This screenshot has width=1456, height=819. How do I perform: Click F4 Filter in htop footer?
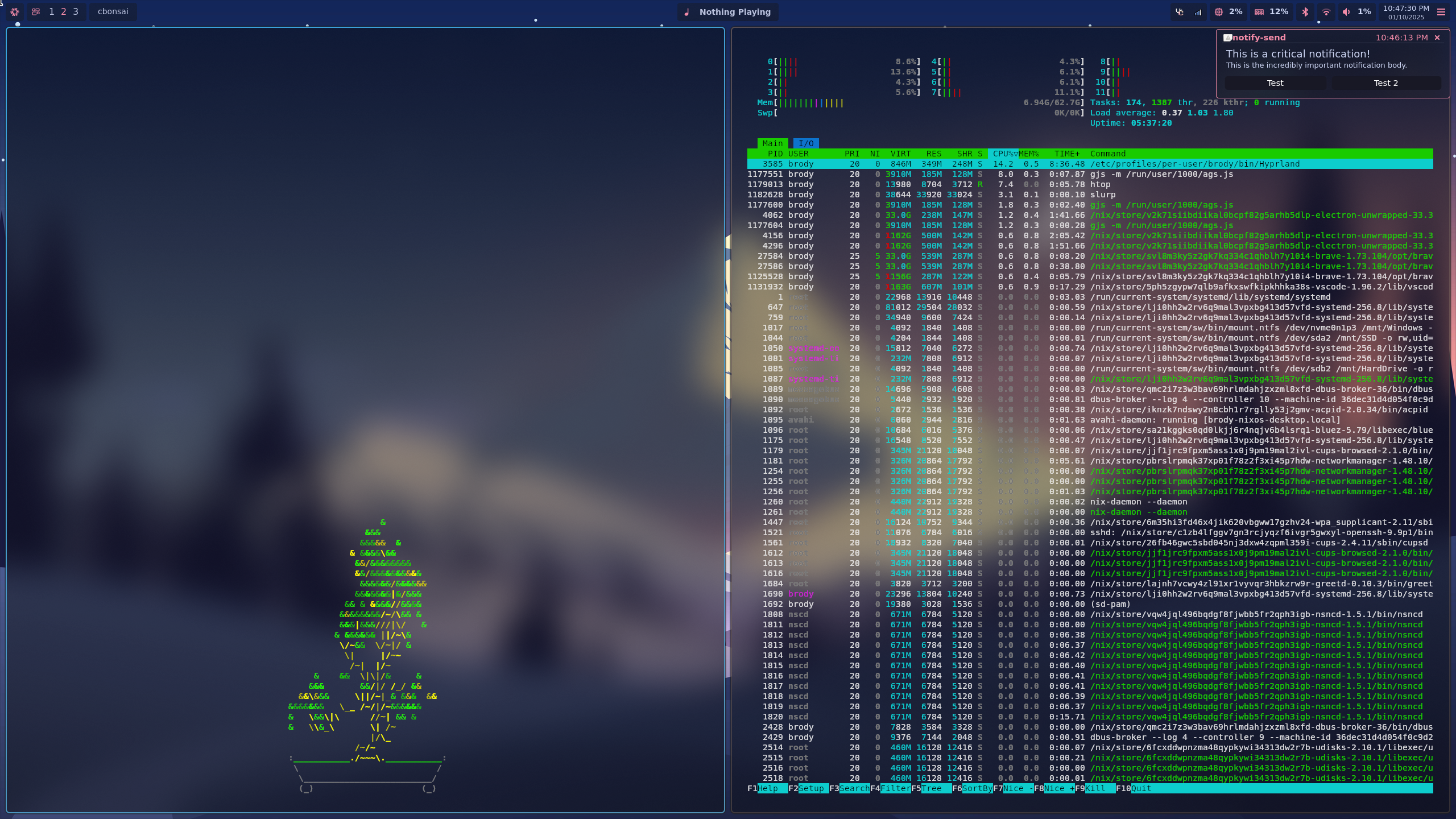[890, 788]
